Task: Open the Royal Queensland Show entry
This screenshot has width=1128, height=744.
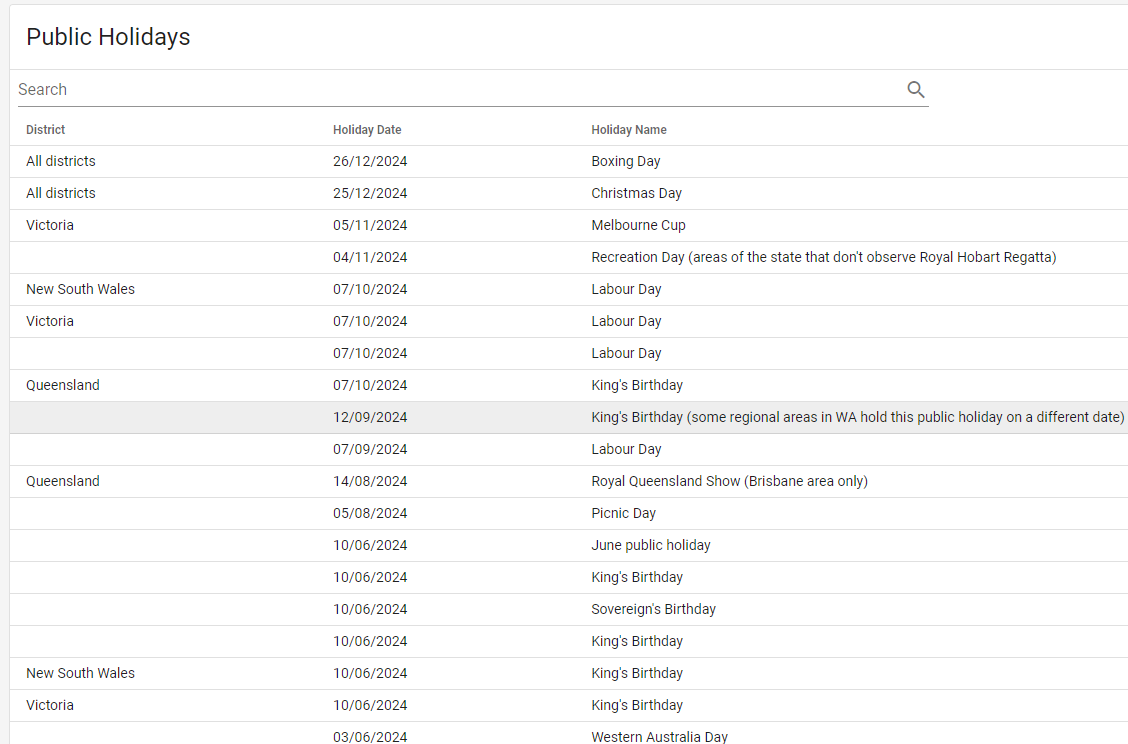Action: (x=729, y=482)
